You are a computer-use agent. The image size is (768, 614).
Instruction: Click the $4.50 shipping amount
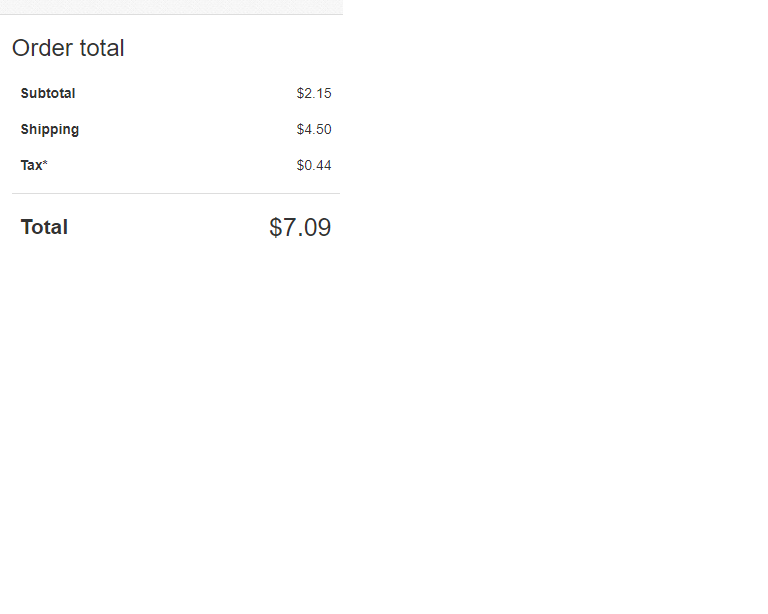coord(314,130)
